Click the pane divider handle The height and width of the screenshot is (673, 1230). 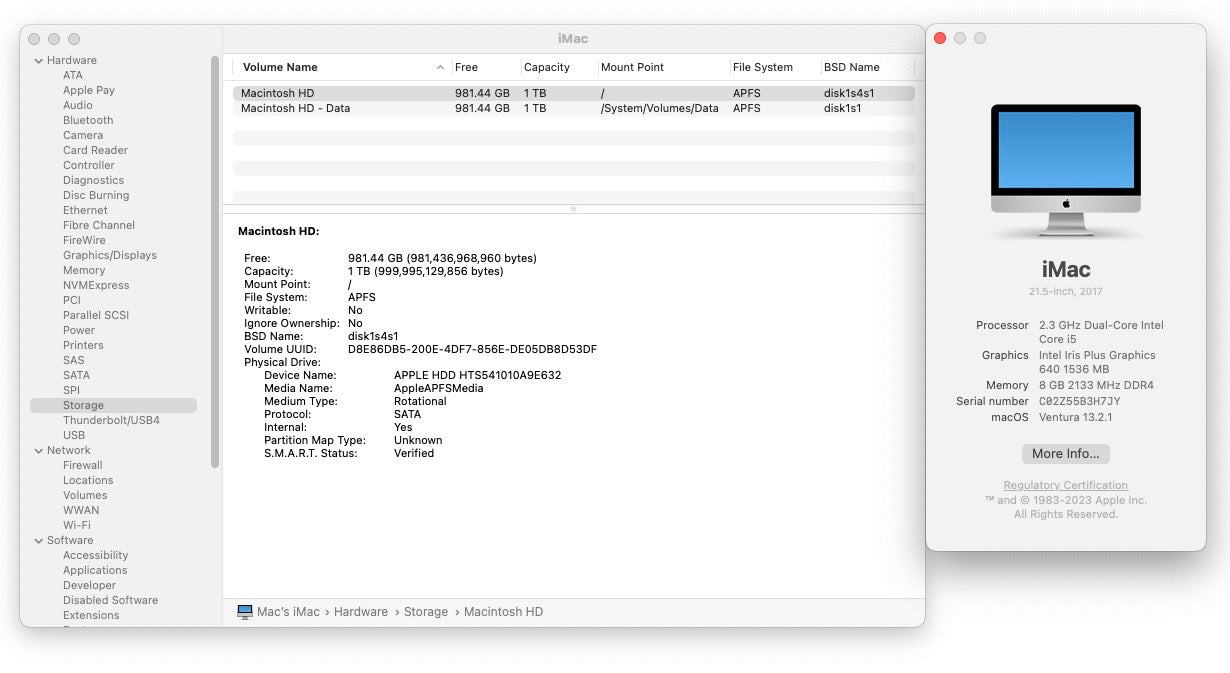(573, 209)
